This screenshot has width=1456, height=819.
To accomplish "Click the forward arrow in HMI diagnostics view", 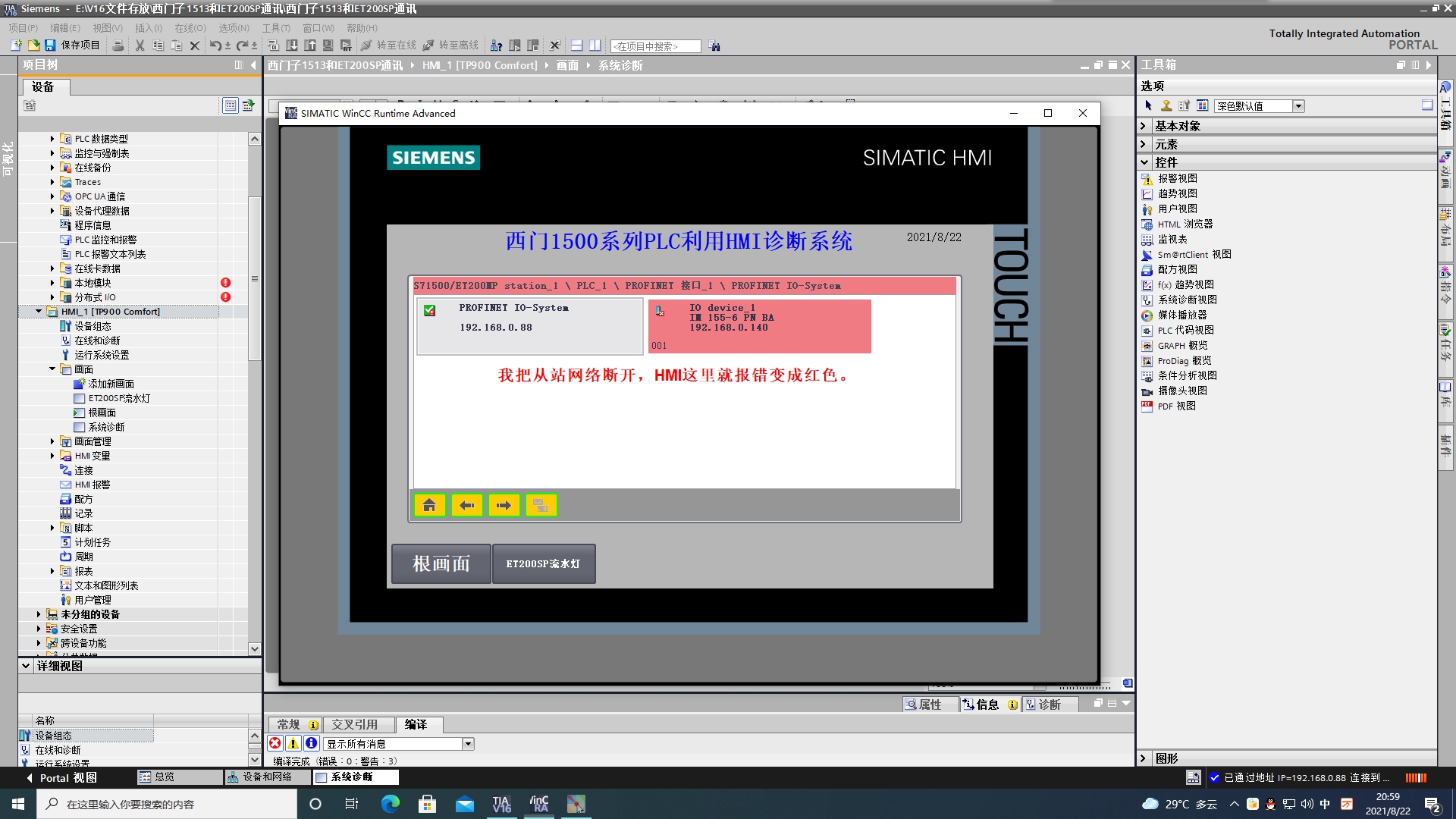I will (504, 505).
